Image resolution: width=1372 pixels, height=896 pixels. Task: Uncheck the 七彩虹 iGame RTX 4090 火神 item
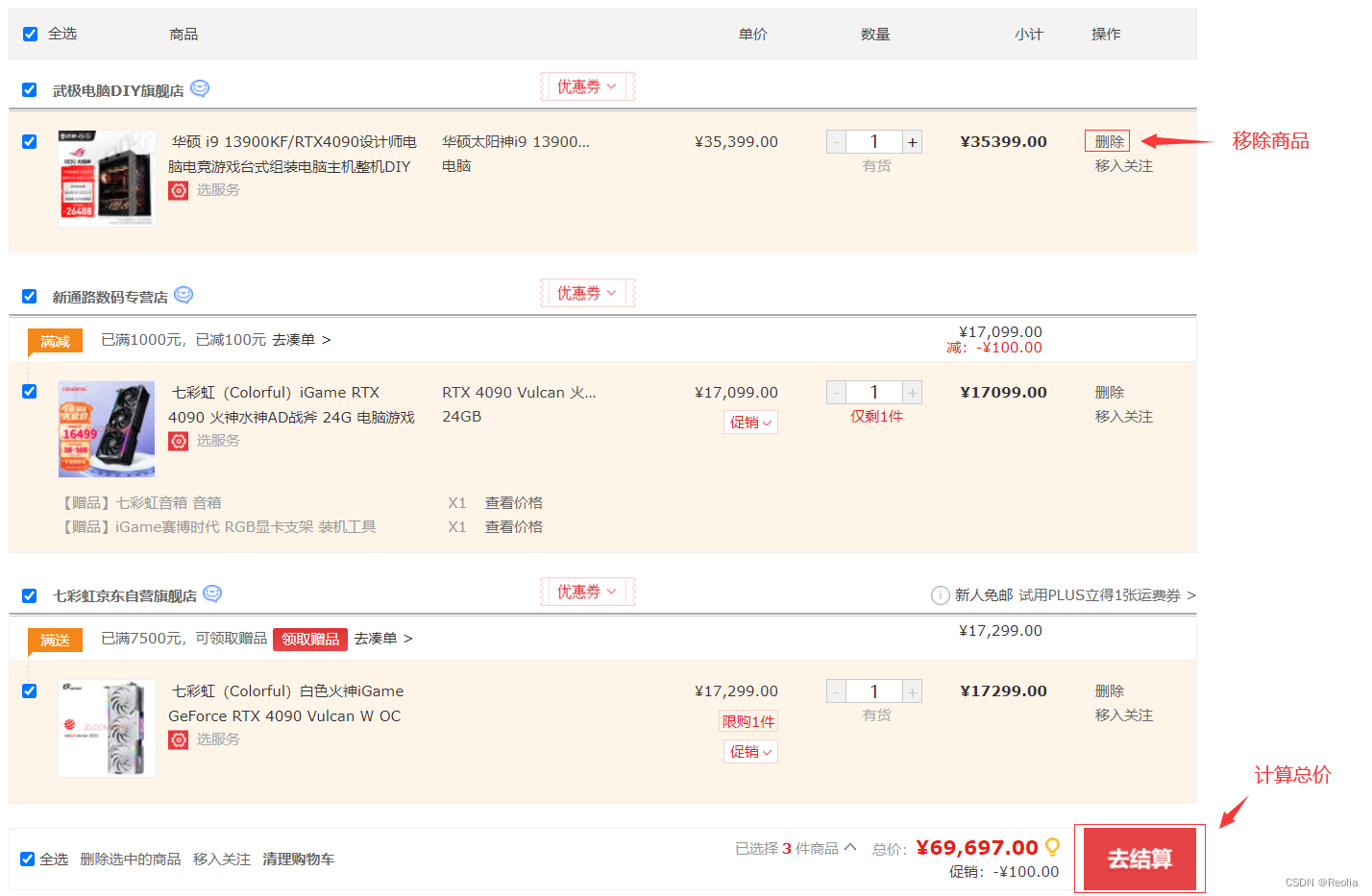[29, 391]
